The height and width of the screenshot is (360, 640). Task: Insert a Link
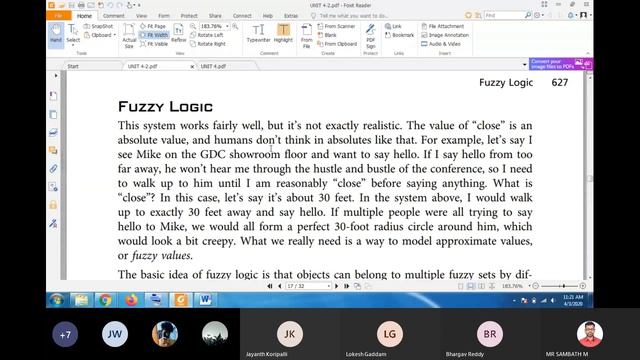tap(393, 26)
